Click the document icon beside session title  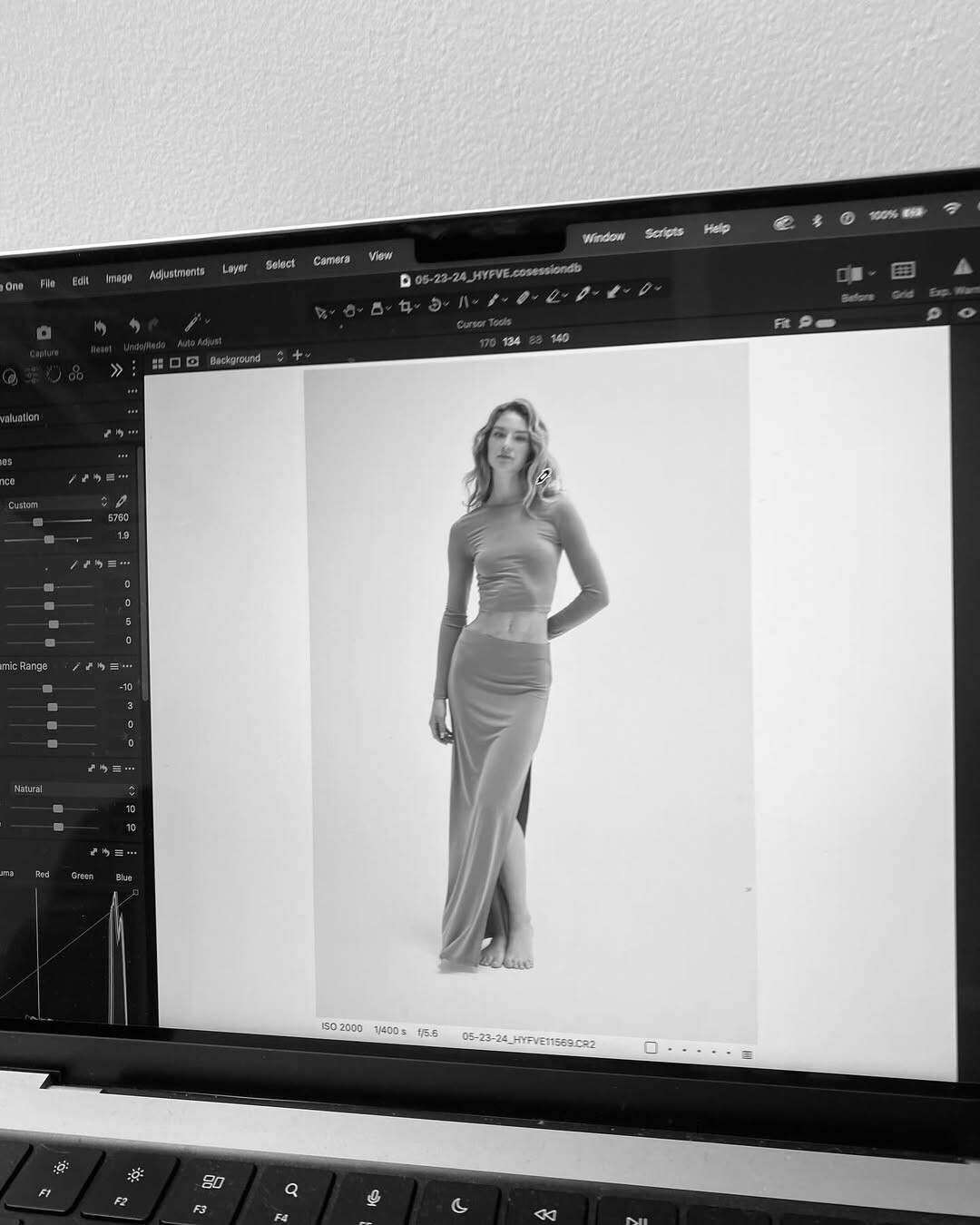(x=406, y=281)
